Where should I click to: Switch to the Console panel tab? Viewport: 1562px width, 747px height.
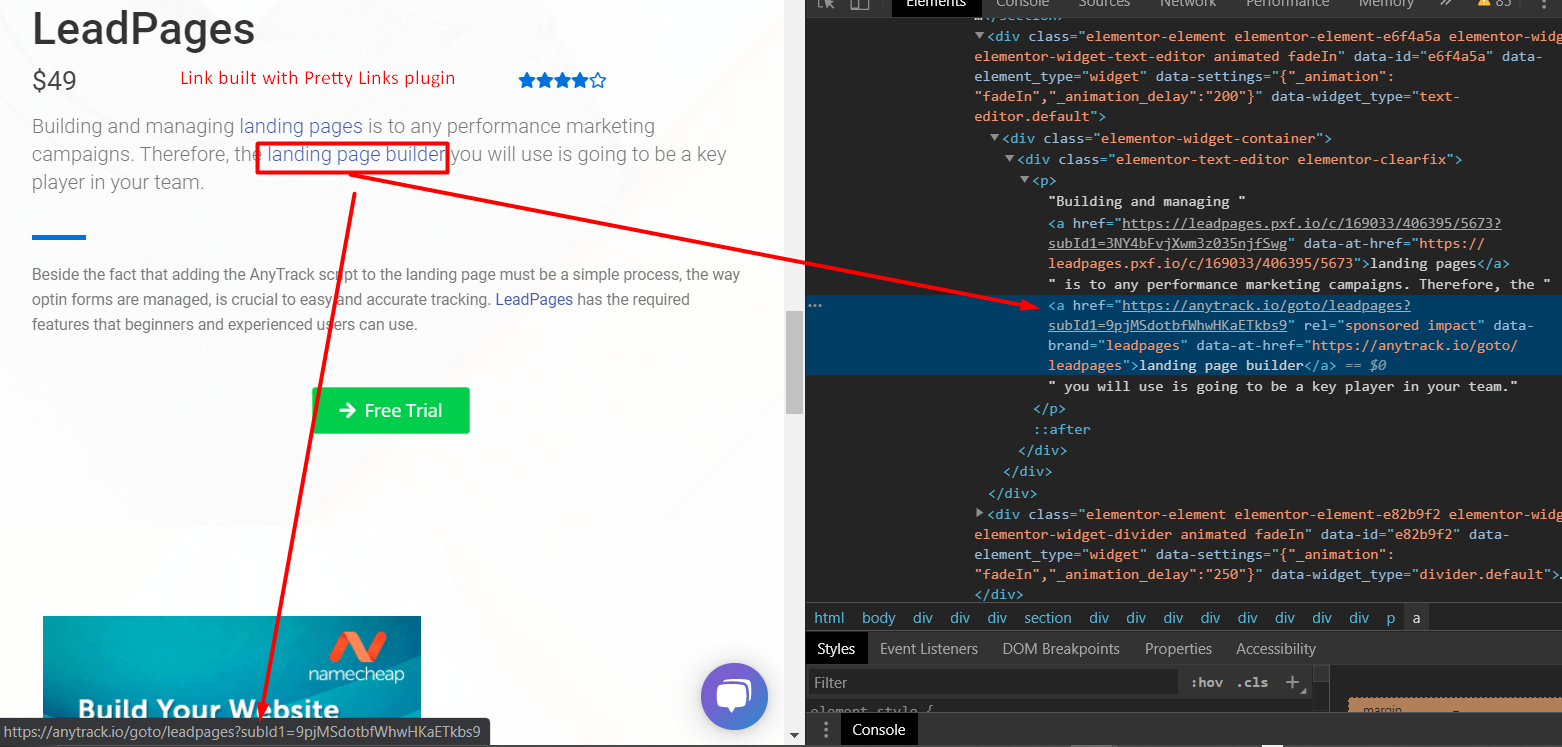(1022, 4)
